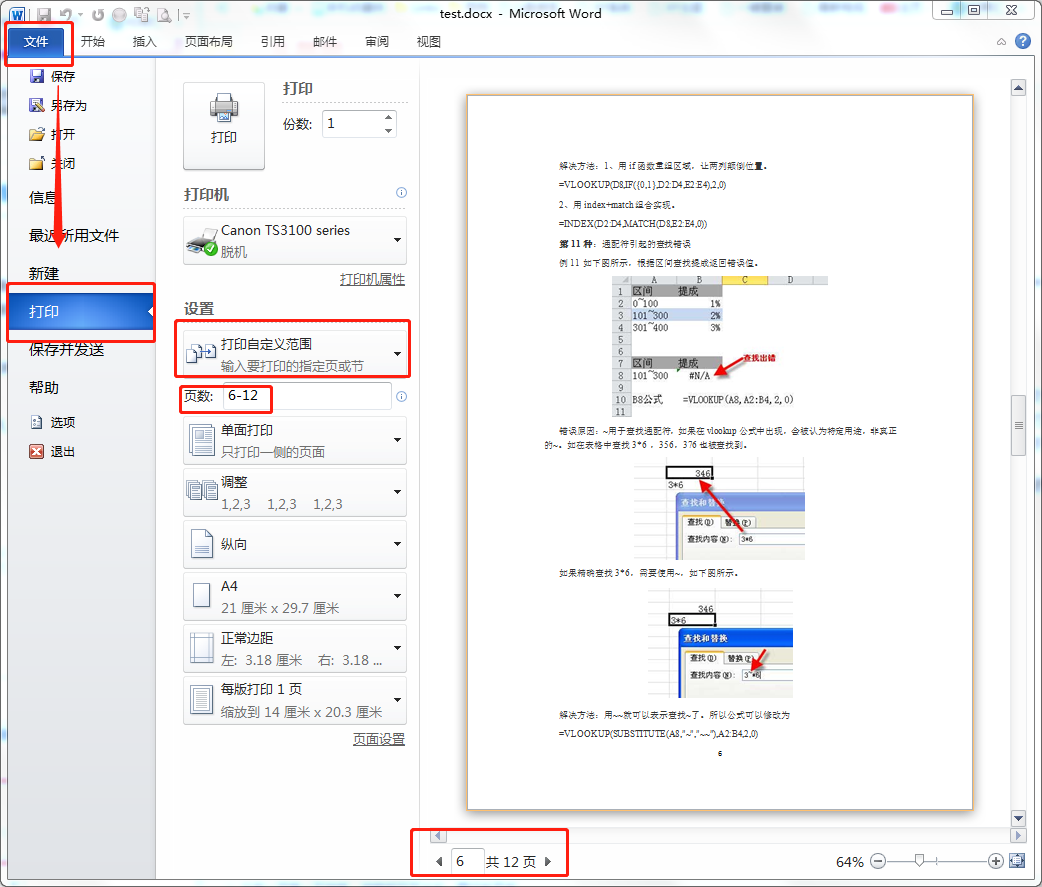
Task: Open the Canon TS3100 series printer dropdown
Action: pyautogui.click(x=397, y=240)
